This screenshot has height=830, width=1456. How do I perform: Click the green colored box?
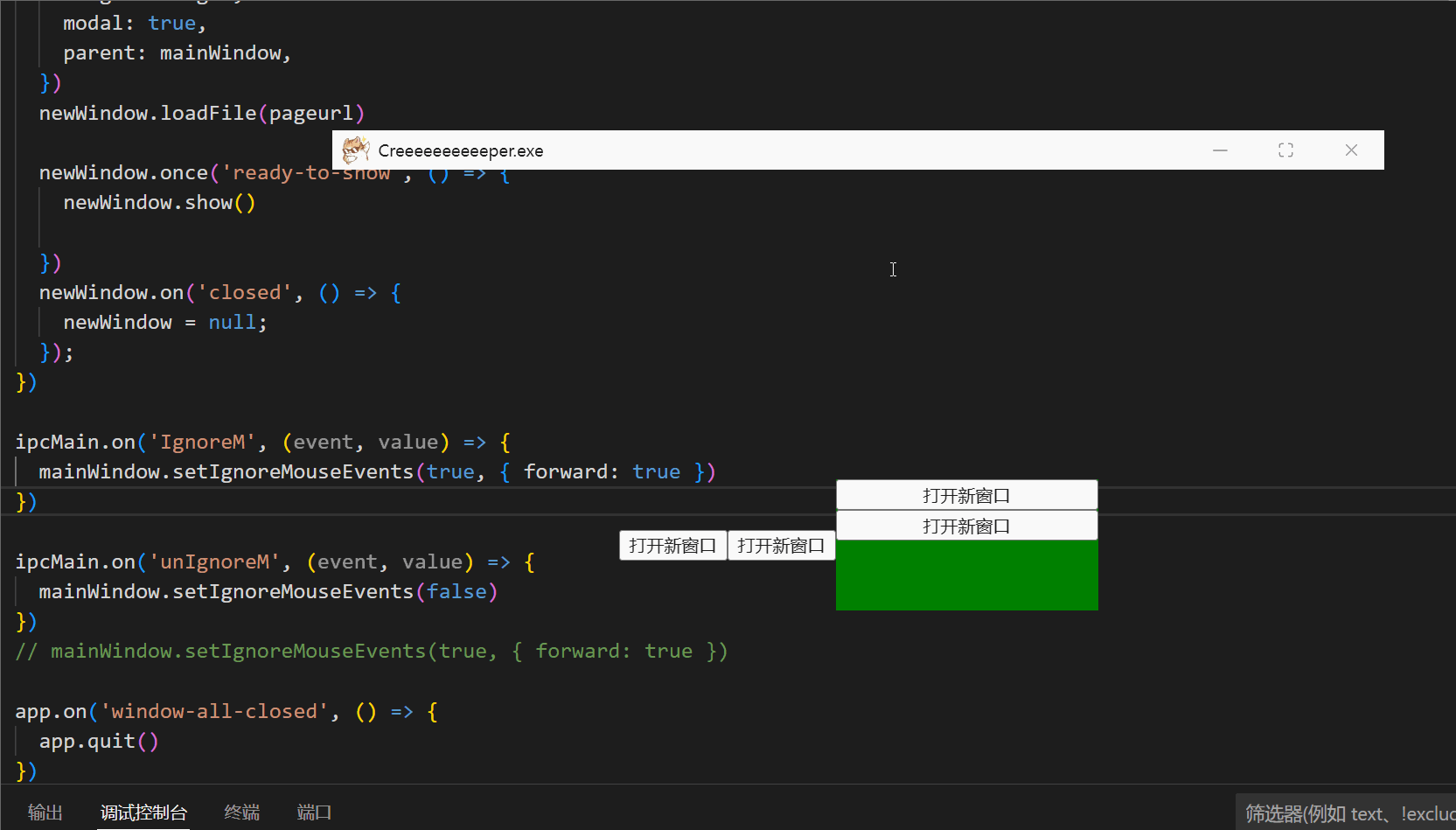point(966,575)
